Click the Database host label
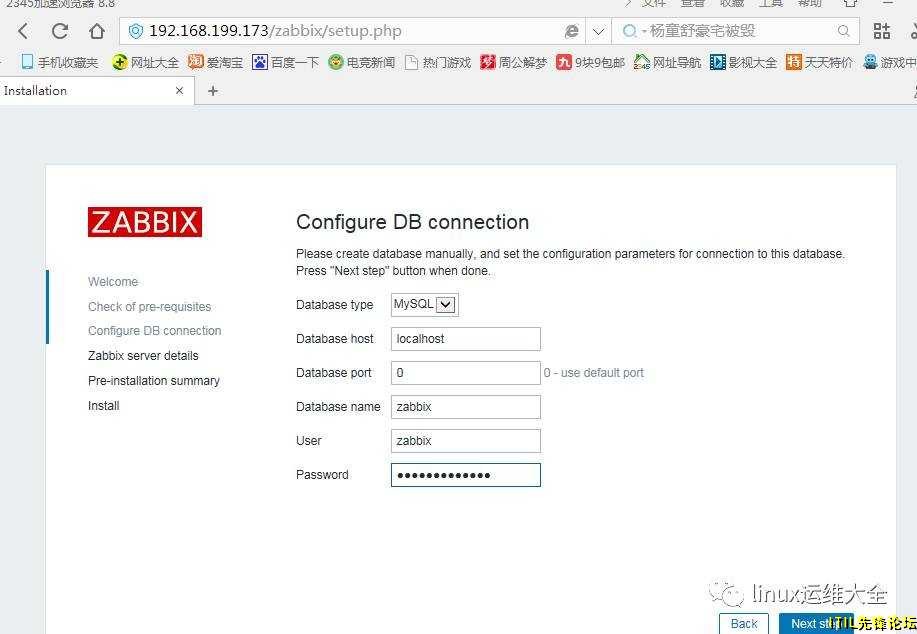The image size is (917, 634). 335,339
